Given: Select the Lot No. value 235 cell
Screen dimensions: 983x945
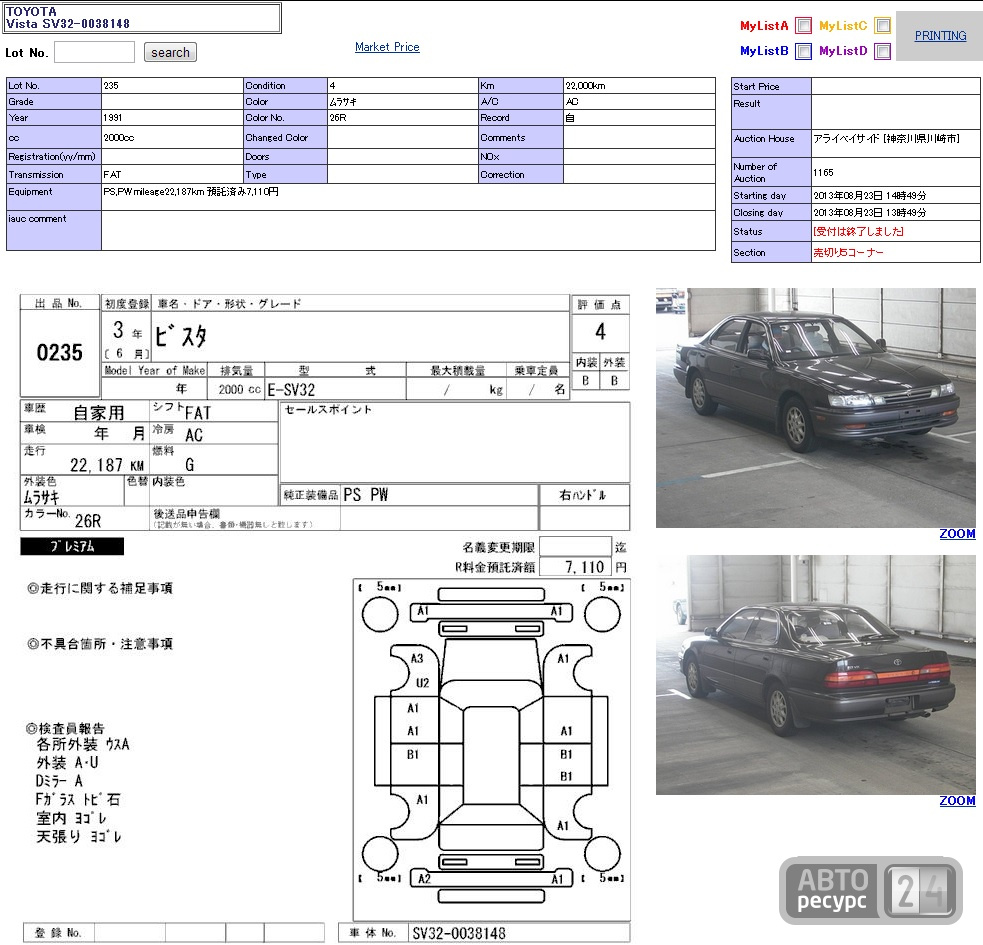Looking at the screenshot, I should (x=172, y=85).
